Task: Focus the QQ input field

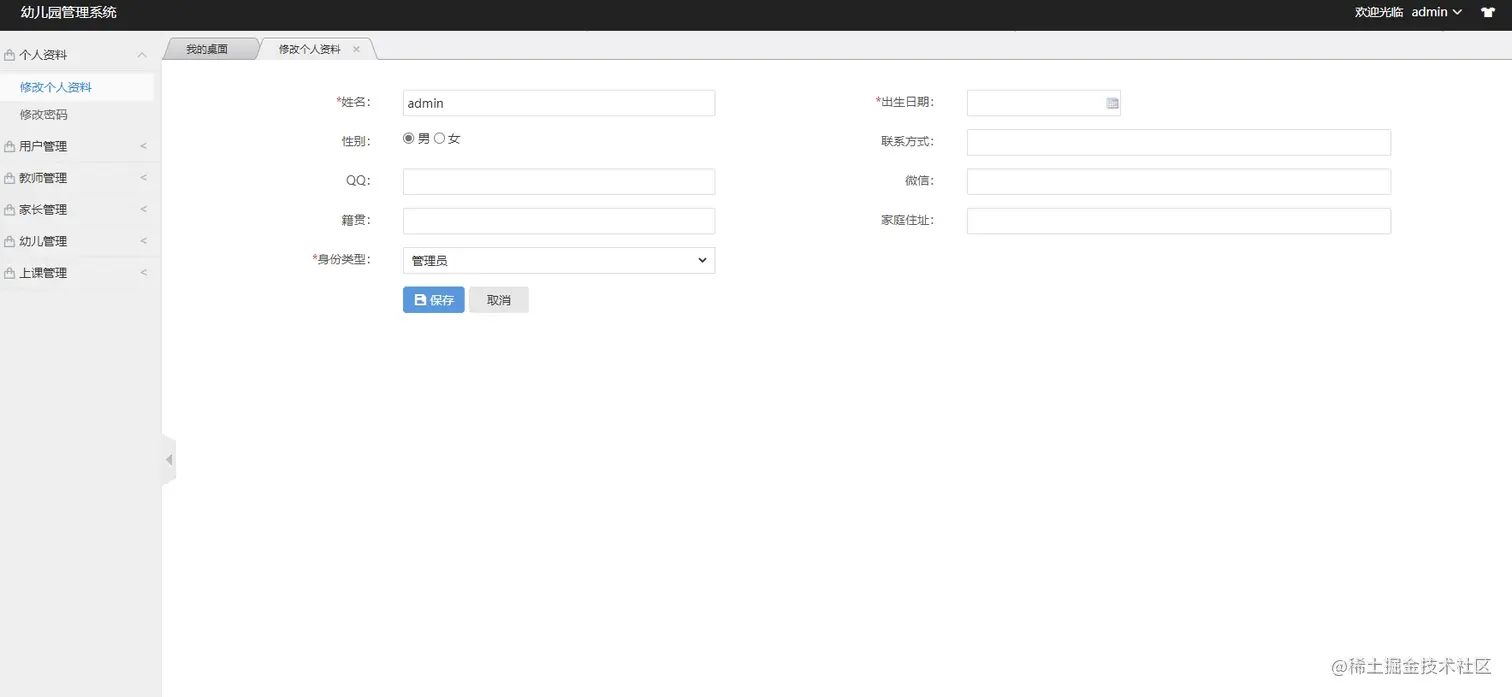Action: coord(559,181)
